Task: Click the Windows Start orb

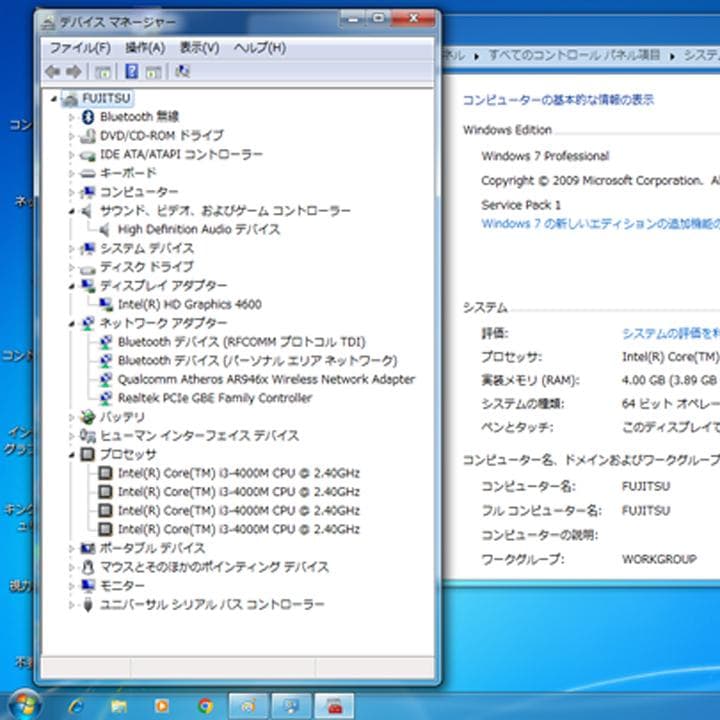Action: pos(25,705)
